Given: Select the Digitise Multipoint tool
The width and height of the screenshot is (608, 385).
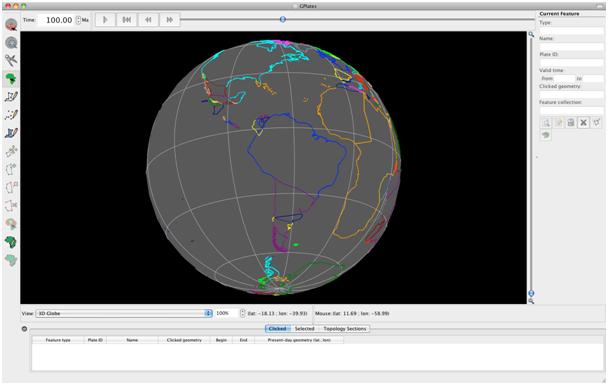Looking at the screenshot, I should (x=11, y=115).
